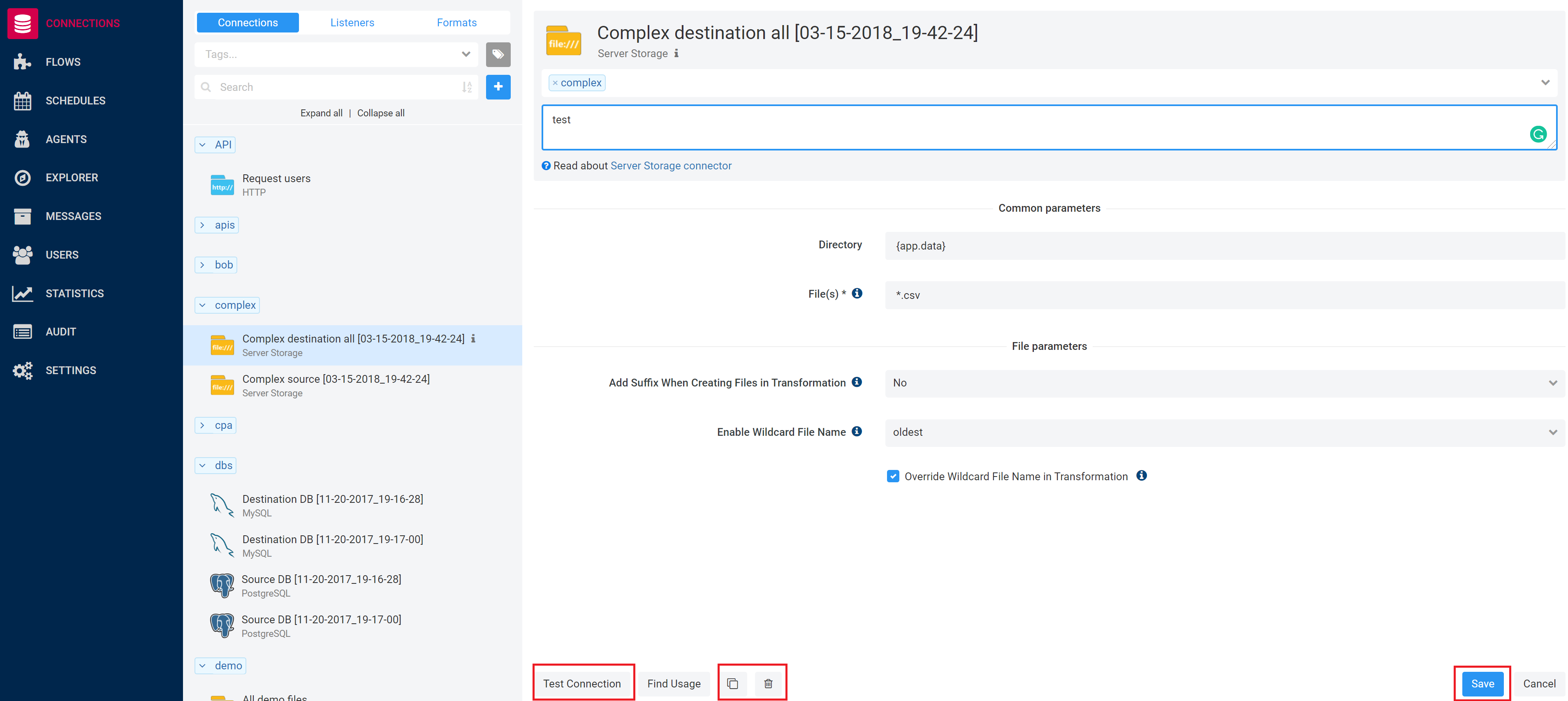
Task: Collapse the dbs tag group
Action: pyautogui.click(x=215, y=465)
